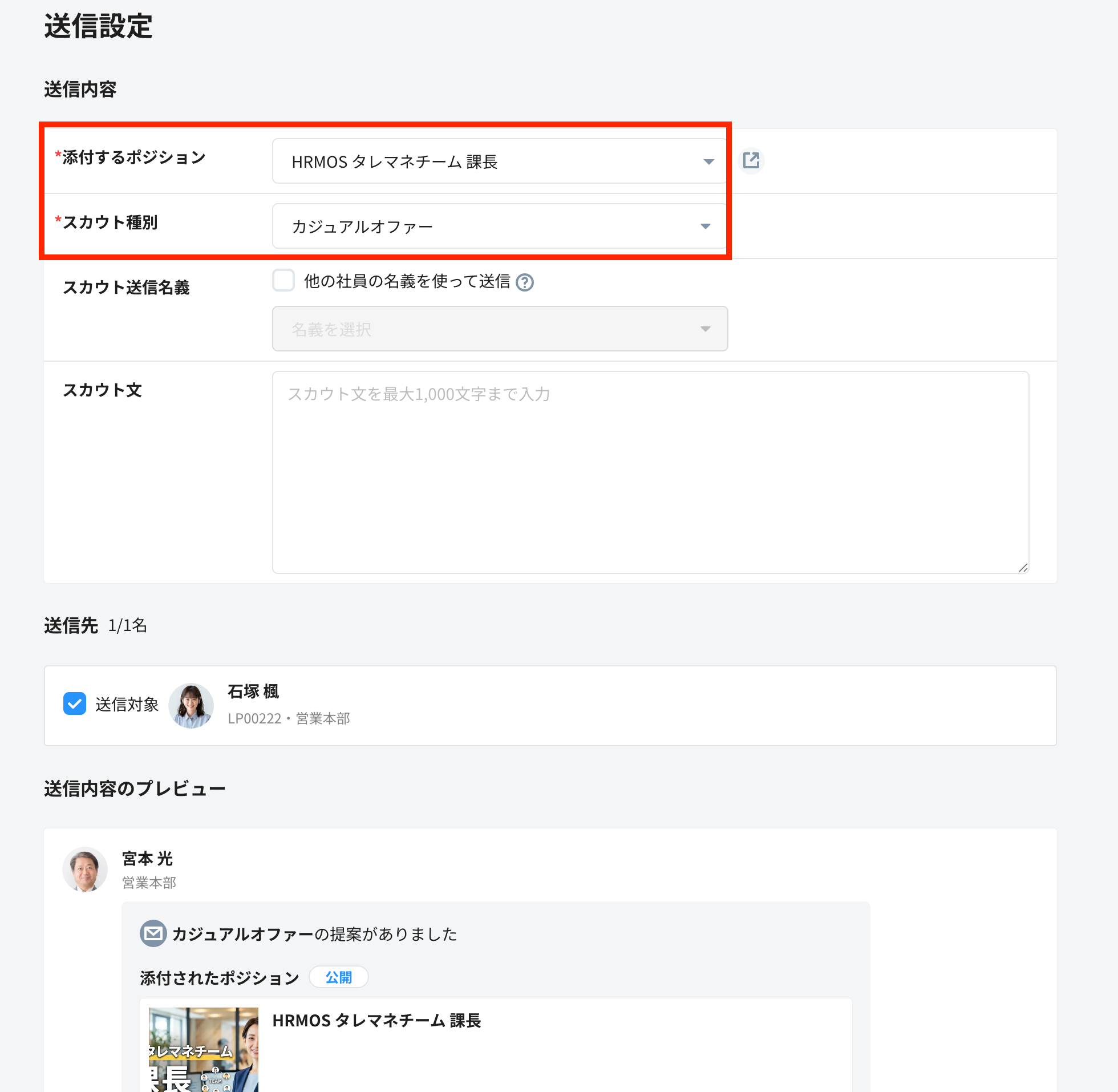Click the 送信設定 page heading
The image size is (1118, 1092).
click(x=99, y=26)
